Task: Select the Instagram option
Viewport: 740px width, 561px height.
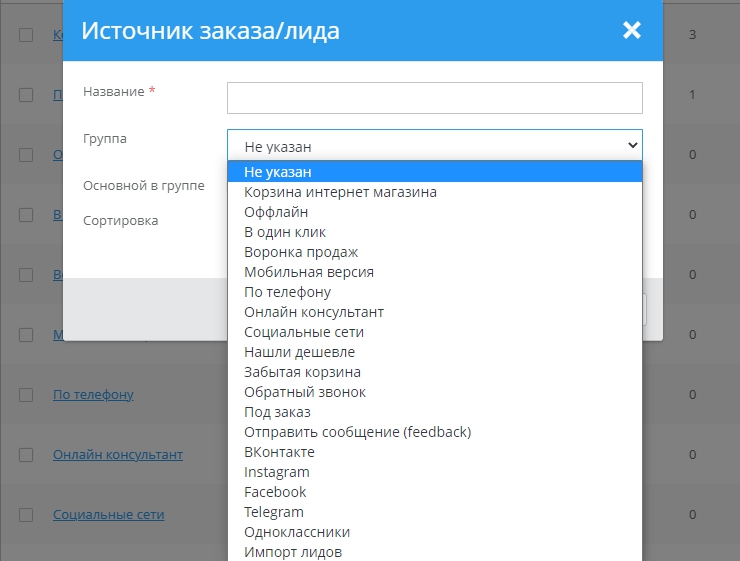Action: pos(277,472)
